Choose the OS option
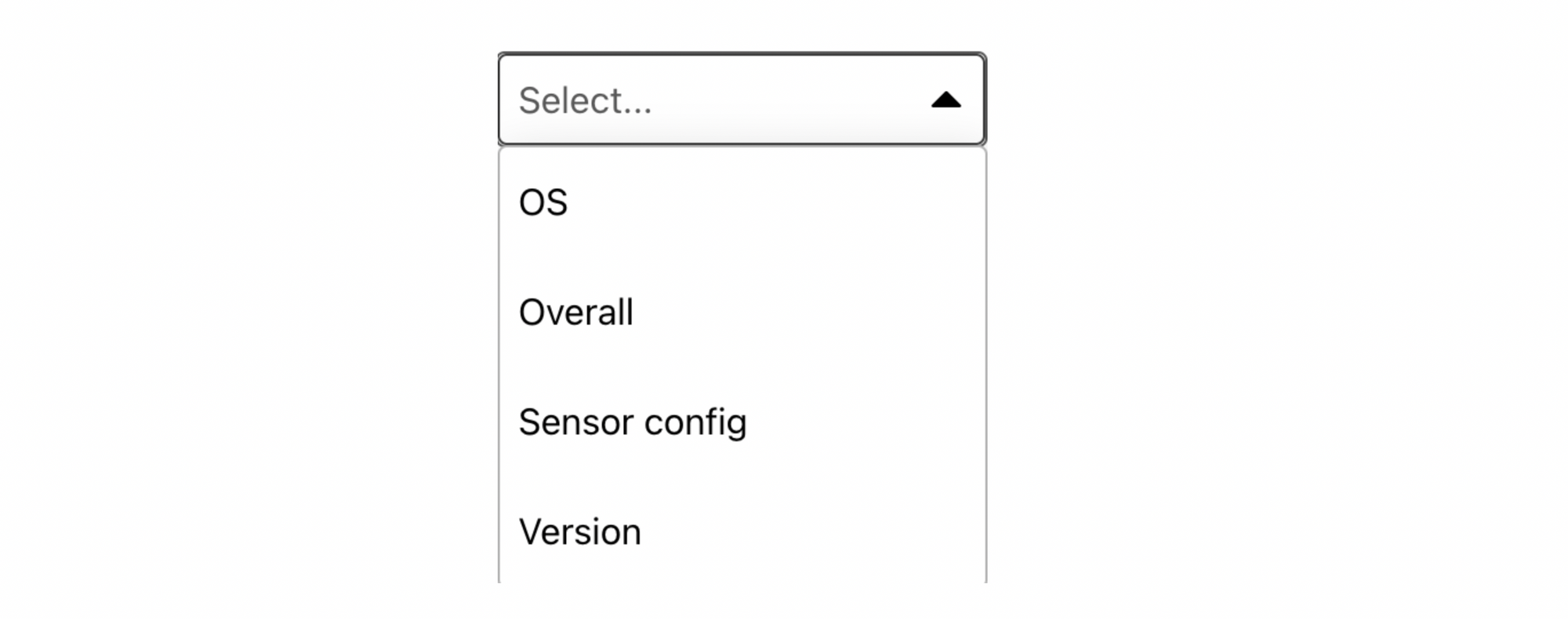 [x=543, y=202]
